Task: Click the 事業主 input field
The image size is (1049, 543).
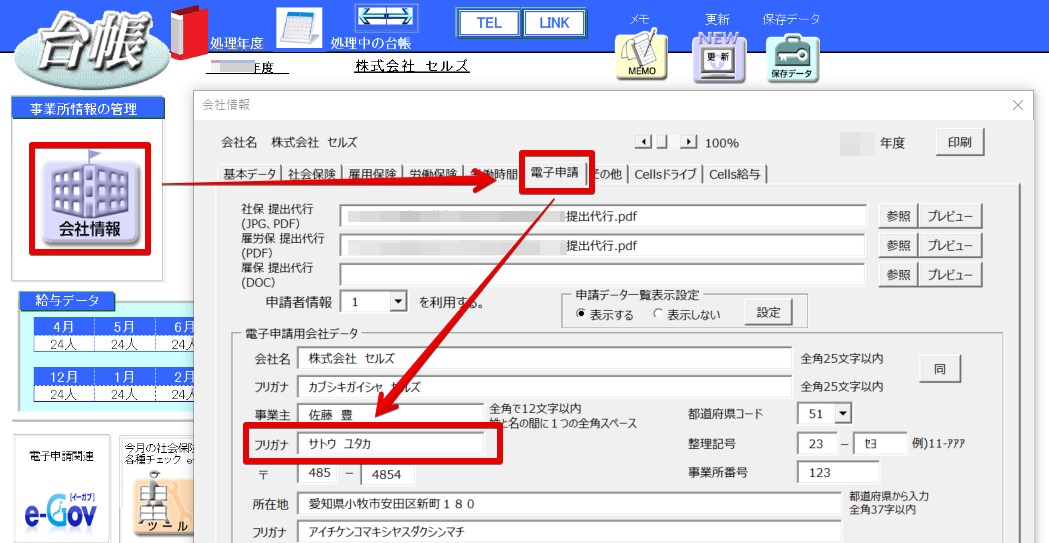Action: [391, 415]
